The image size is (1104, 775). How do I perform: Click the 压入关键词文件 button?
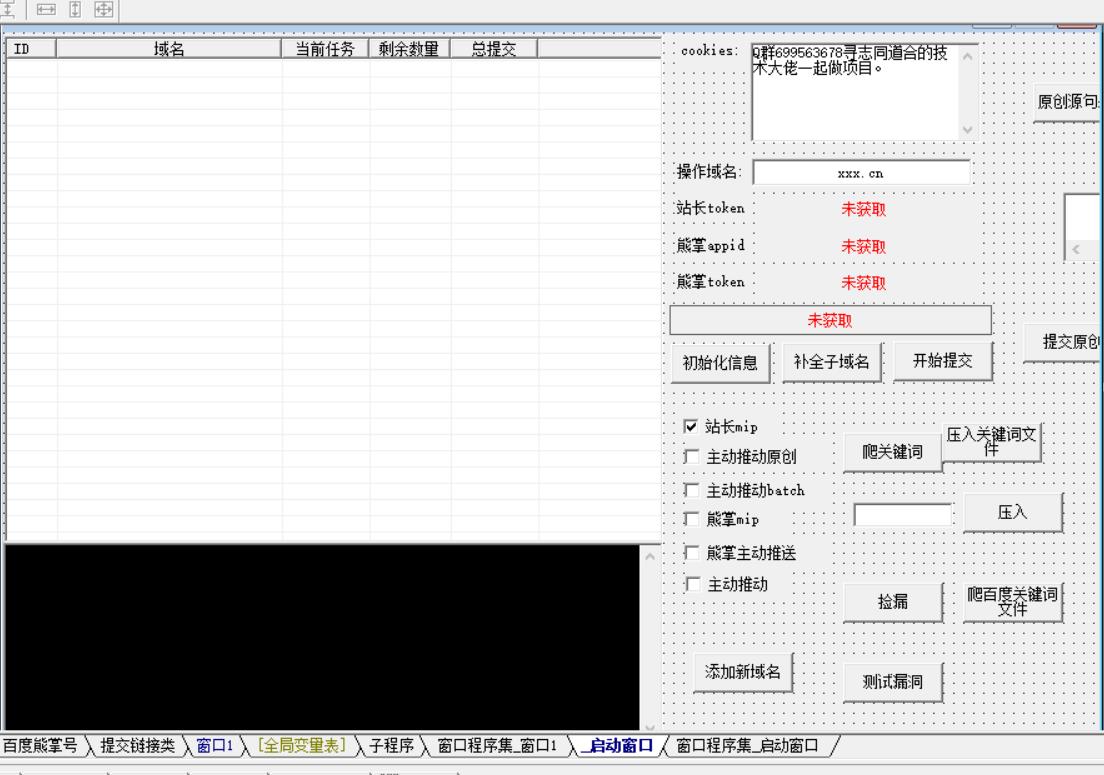(991, 442)
